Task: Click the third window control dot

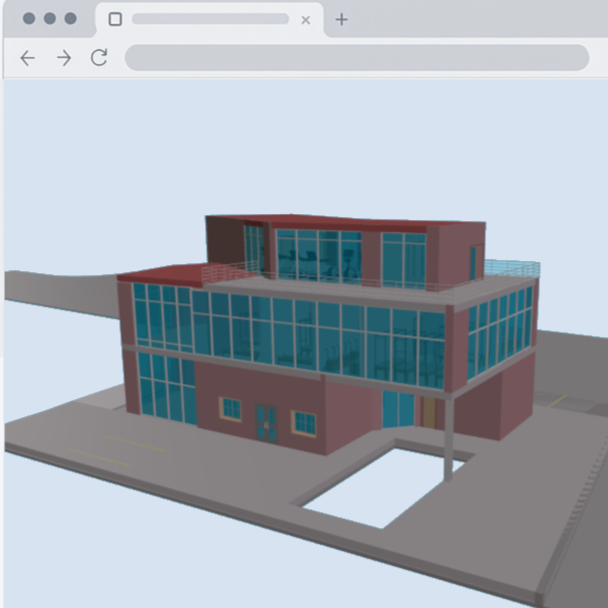Action: coord(70,19)
